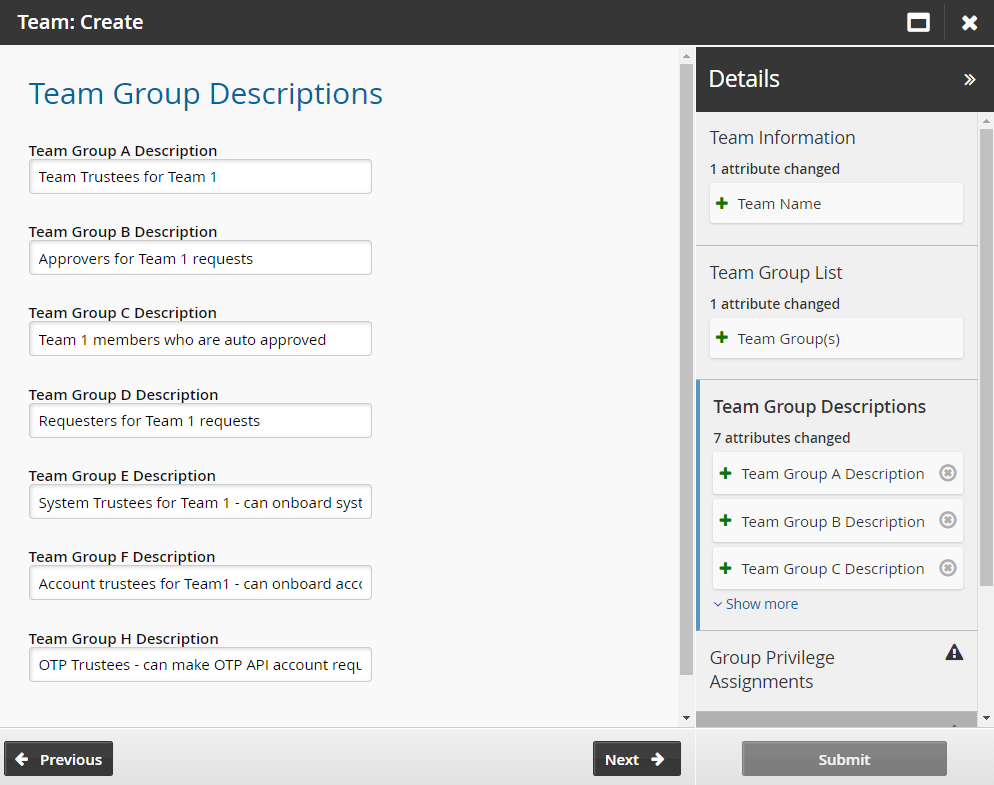Close the Team: Create dialog
994x785 pixels.
[x=969, y=22]
